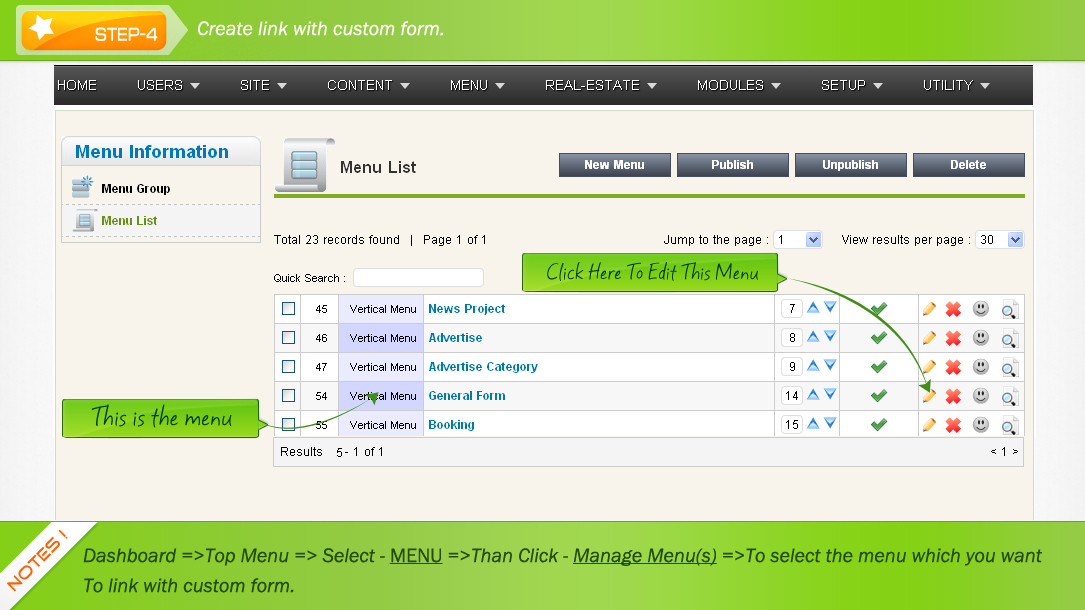Move News Project down with blue arrow

830,308
